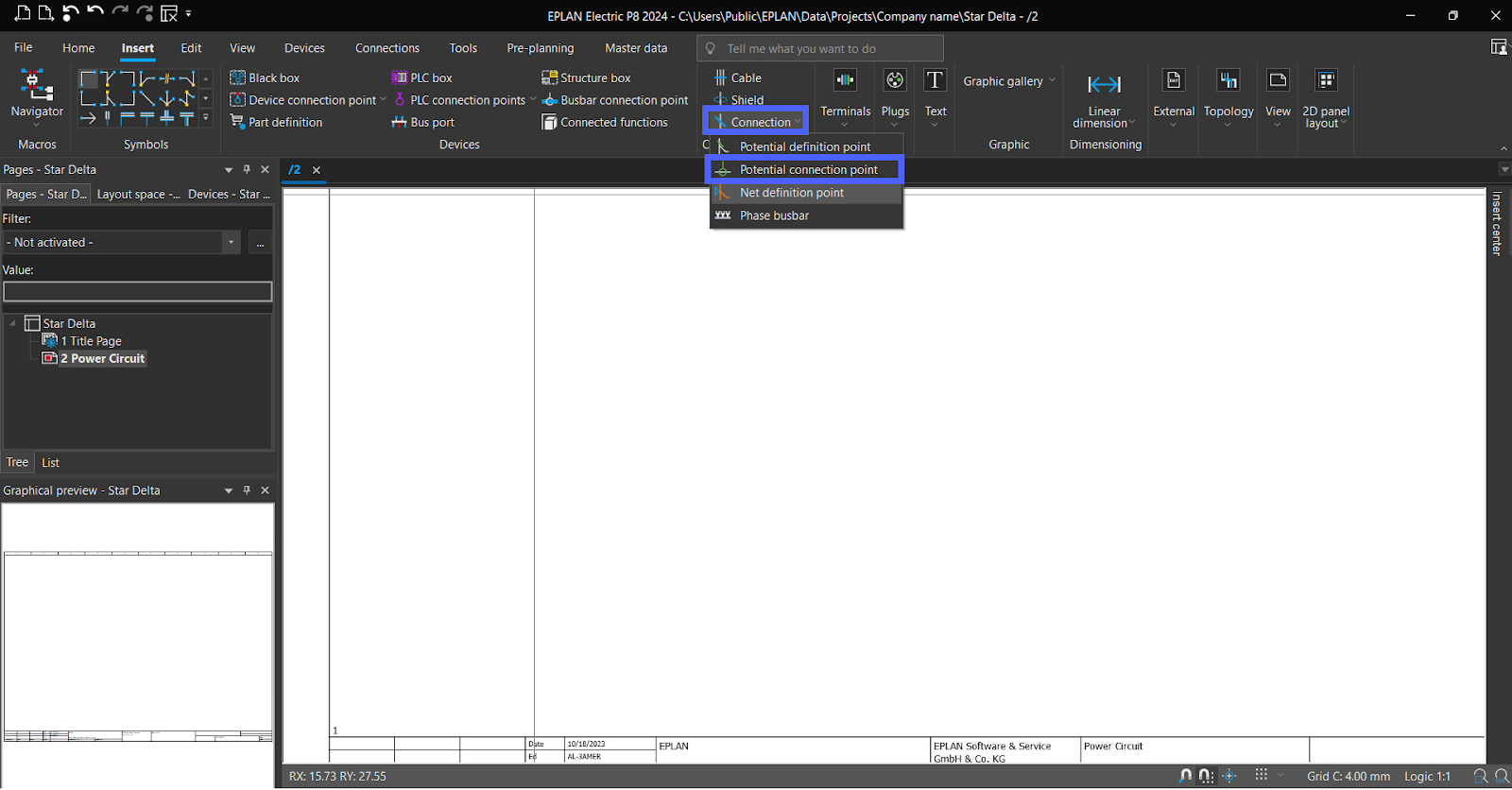Switch to the Master data ribbon tab
This screenshot has height=790, width=1512.
636,48
